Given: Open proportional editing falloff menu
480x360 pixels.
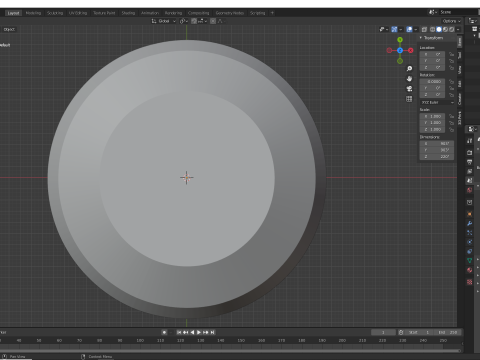Looking at the screenshot, I should 221,21.
